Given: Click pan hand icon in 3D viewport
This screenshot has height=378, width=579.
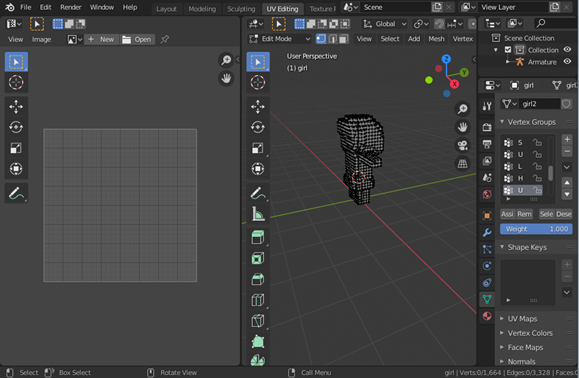Looking at the screenshot, I should 462,127.
